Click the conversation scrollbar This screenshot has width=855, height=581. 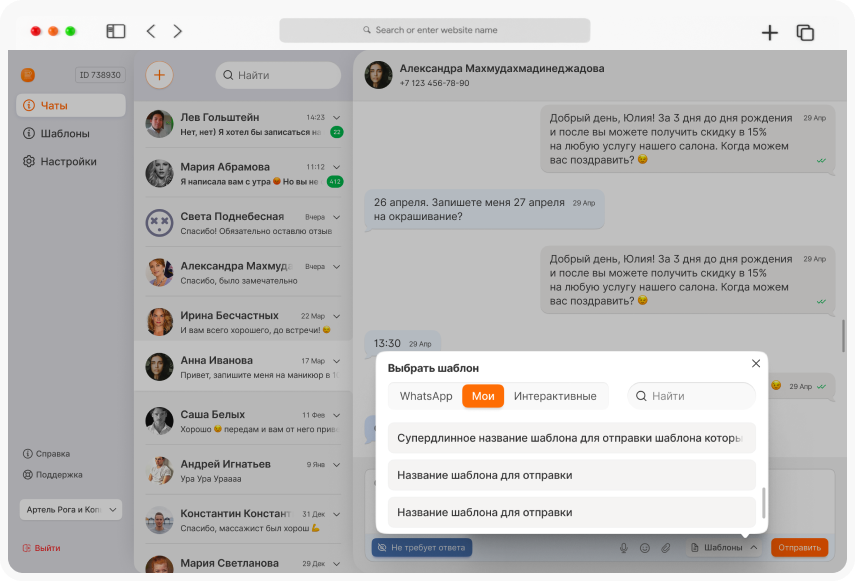click(843, 336)
